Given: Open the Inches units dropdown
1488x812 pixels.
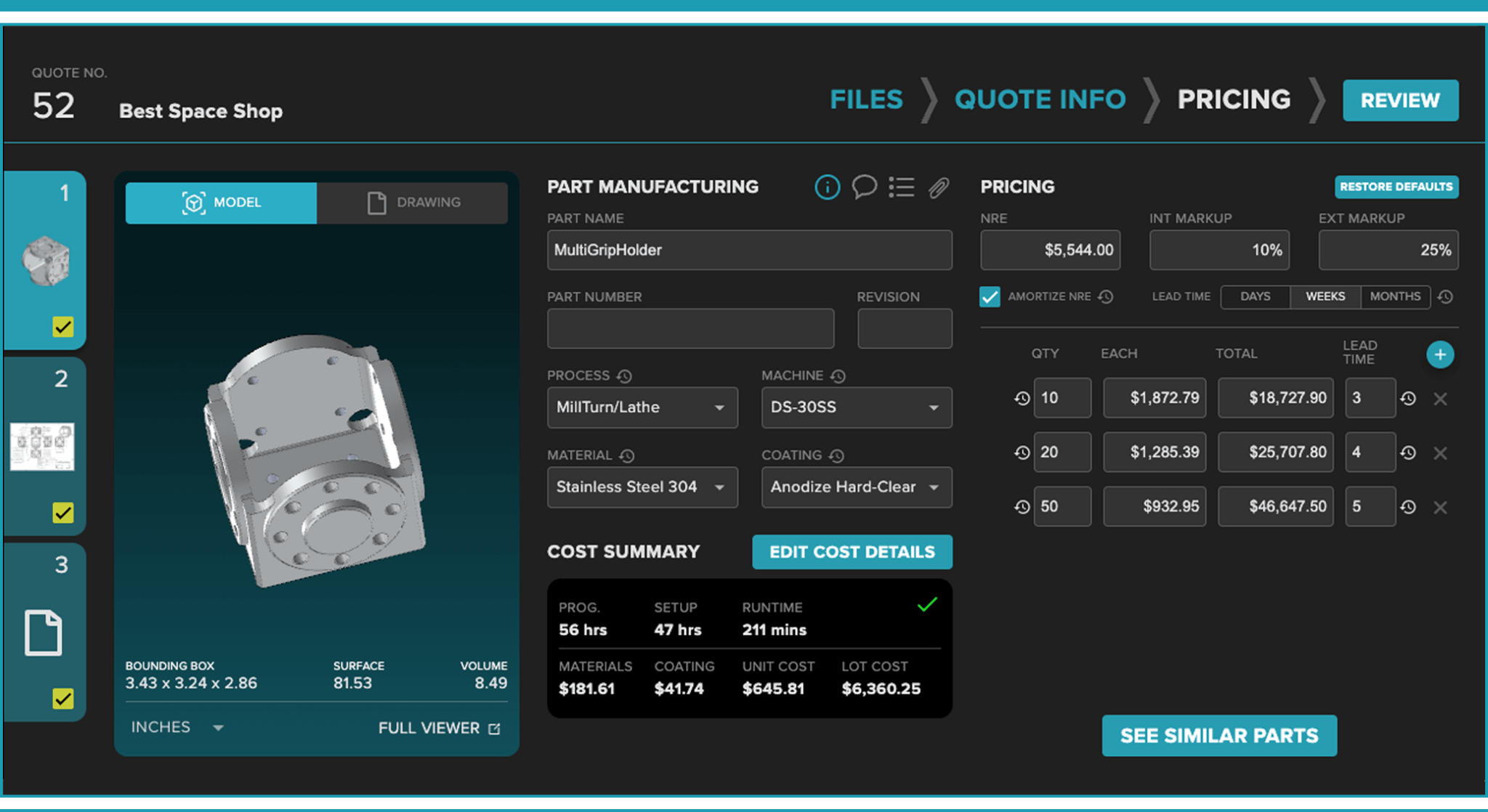Looking at the screenshot, I should click(x=177, y=727).
